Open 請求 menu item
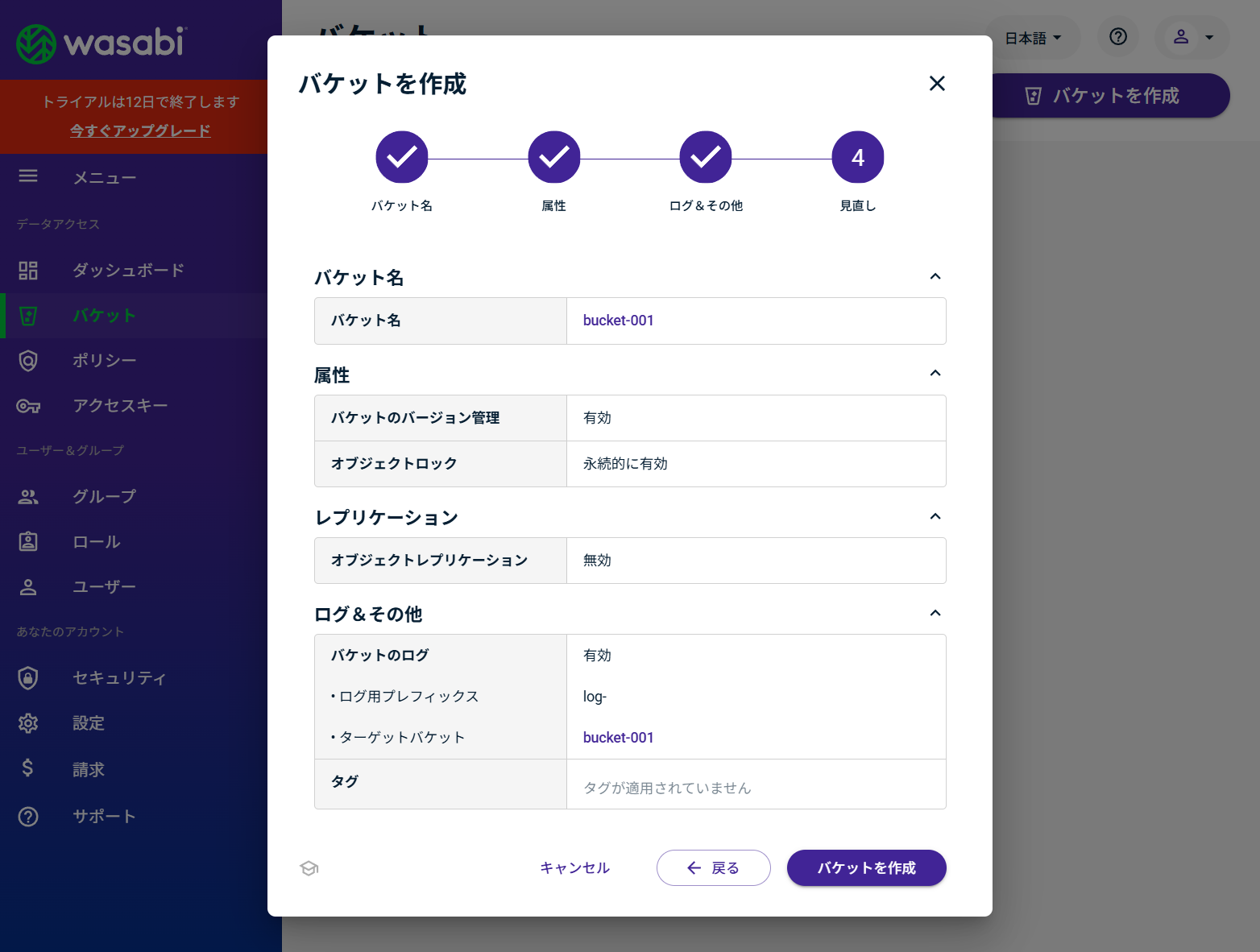1260x952 pixels. (x=89, y=770)
